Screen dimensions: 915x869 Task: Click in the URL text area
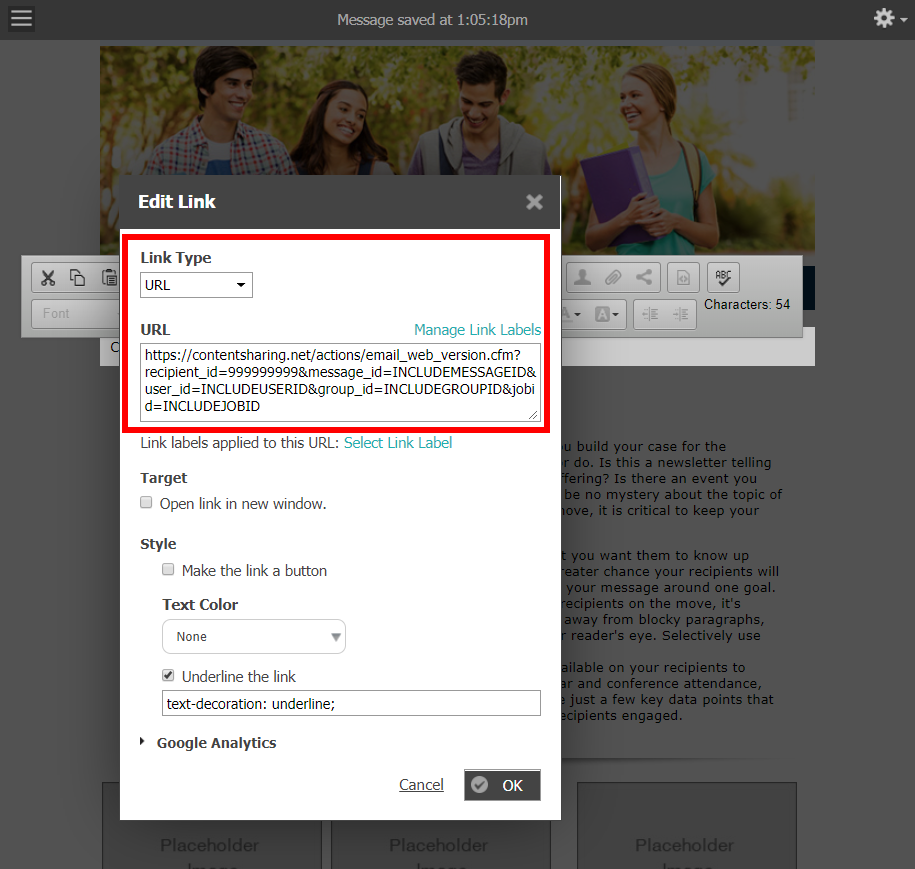340,381
